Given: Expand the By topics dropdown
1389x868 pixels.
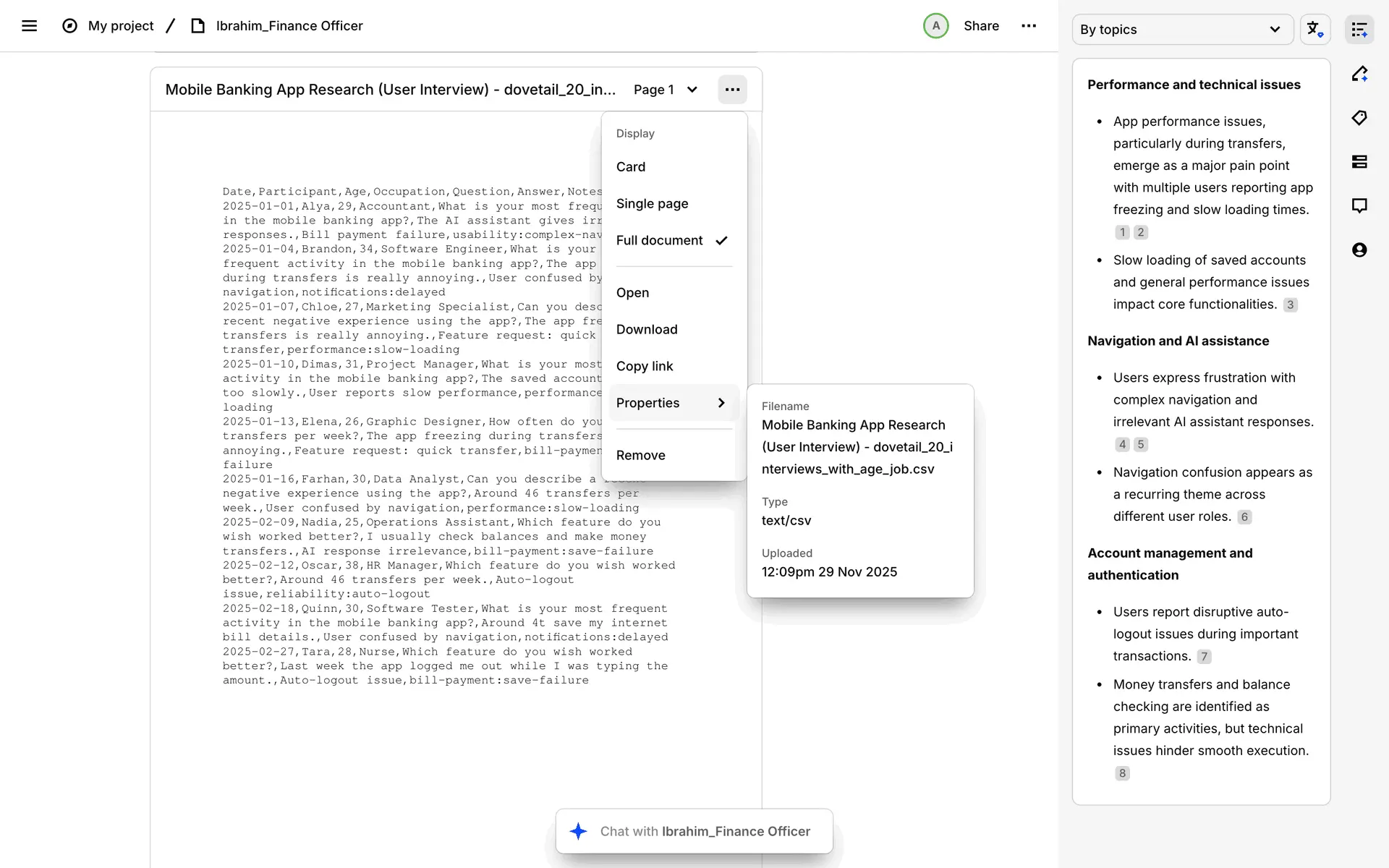Looking at the screenshot, I should point(1182,30).
